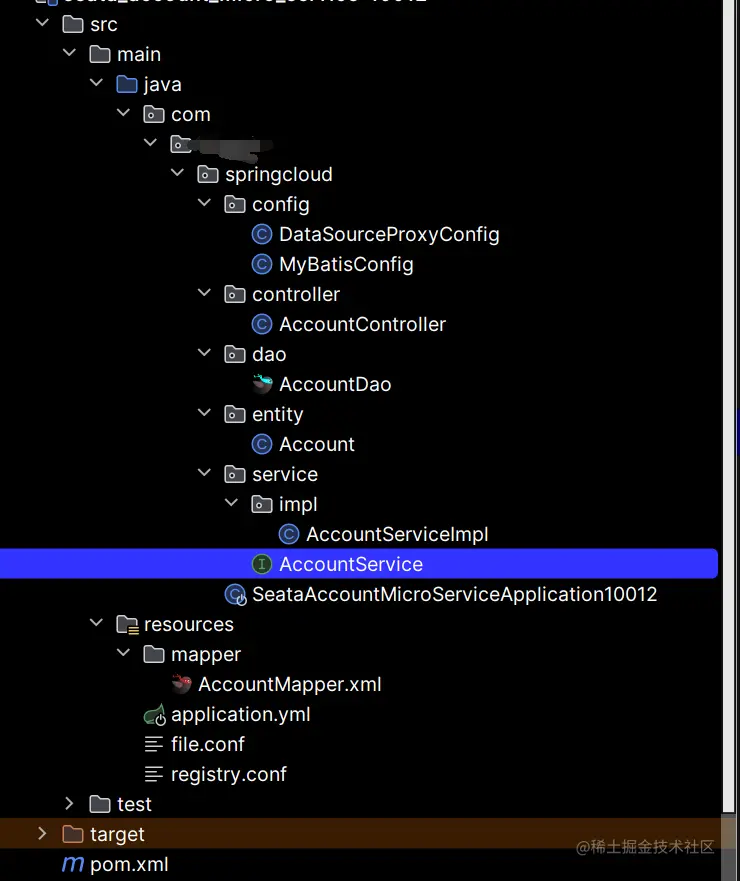Expand the test folder
Viewport: 740px width, 881px height.
(x=69, y=804)
